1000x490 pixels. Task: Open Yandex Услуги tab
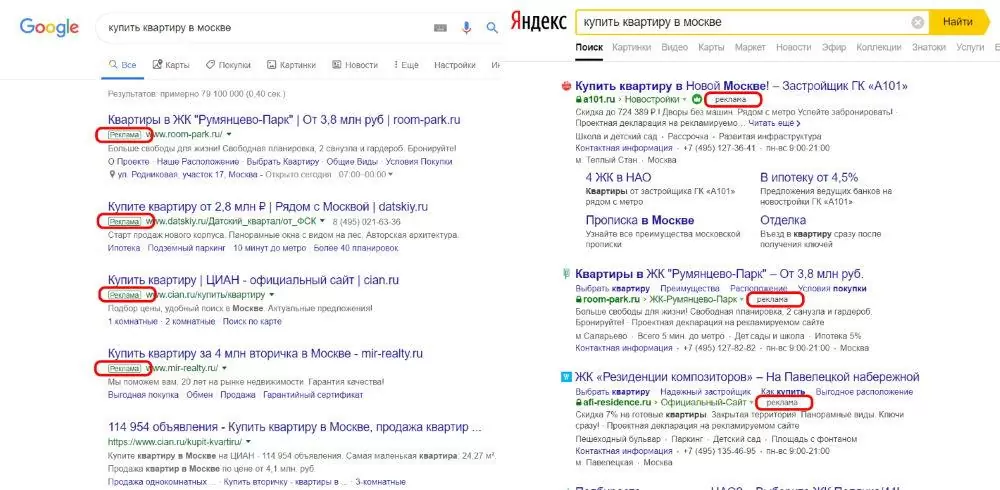coord(970,47)
